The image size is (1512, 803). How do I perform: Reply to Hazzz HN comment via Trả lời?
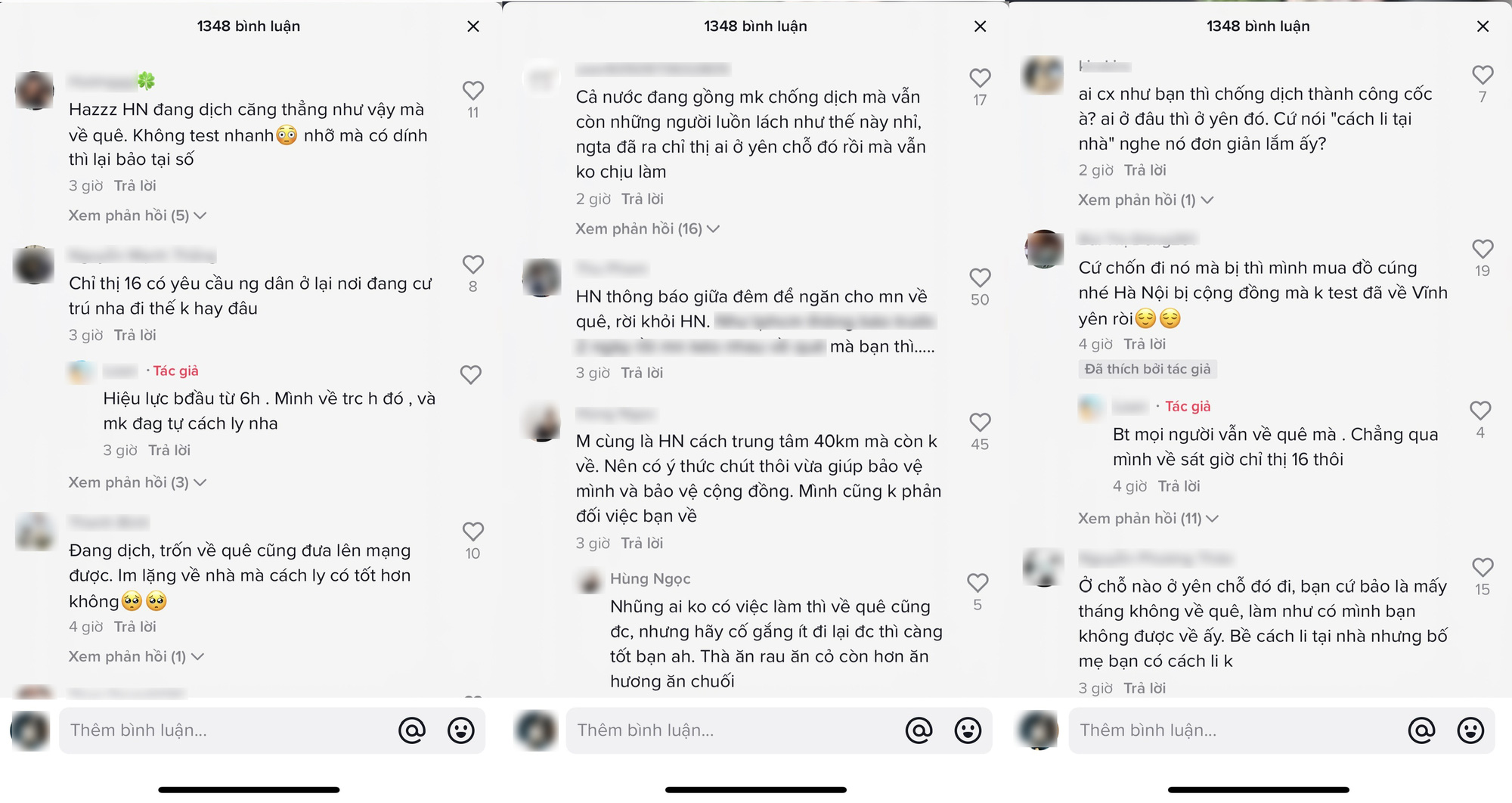click(x=135, y=185)
